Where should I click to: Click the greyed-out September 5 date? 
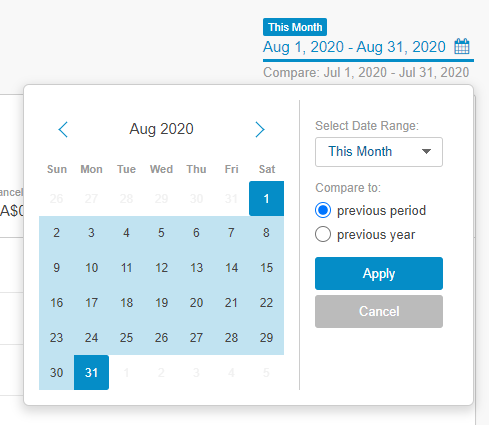266,372
